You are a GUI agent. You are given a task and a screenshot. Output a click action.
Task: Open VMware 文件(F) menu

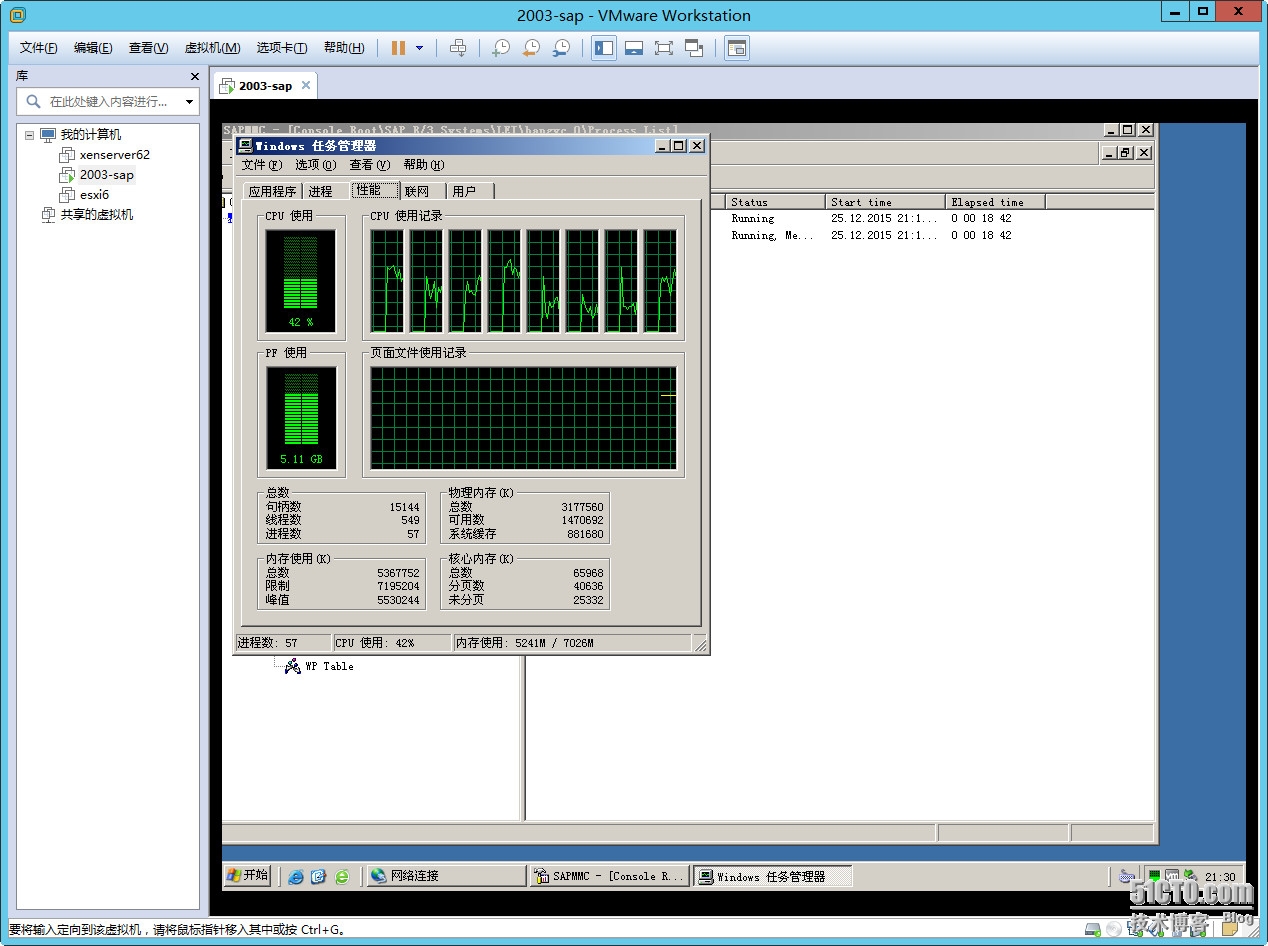[38, 48]
